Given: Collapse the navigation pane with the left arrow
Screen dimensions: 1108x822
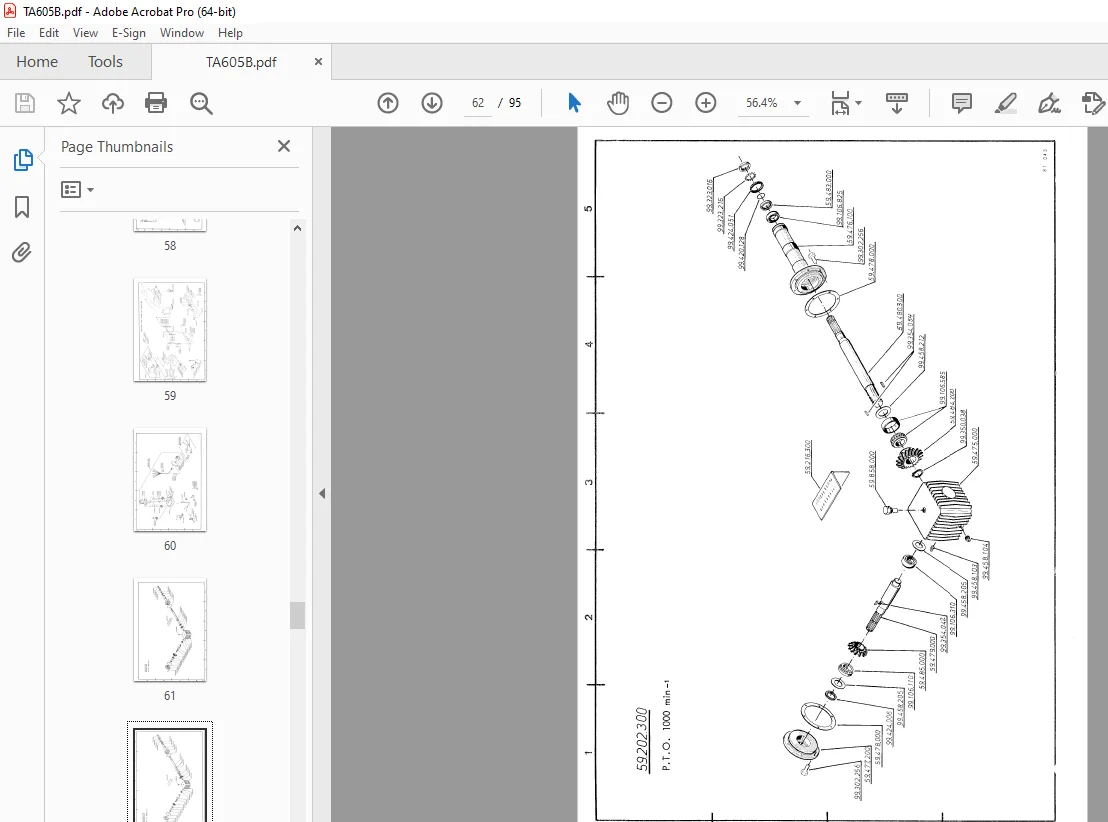Looking at the screenshot, I should click(x=322, y=493).
